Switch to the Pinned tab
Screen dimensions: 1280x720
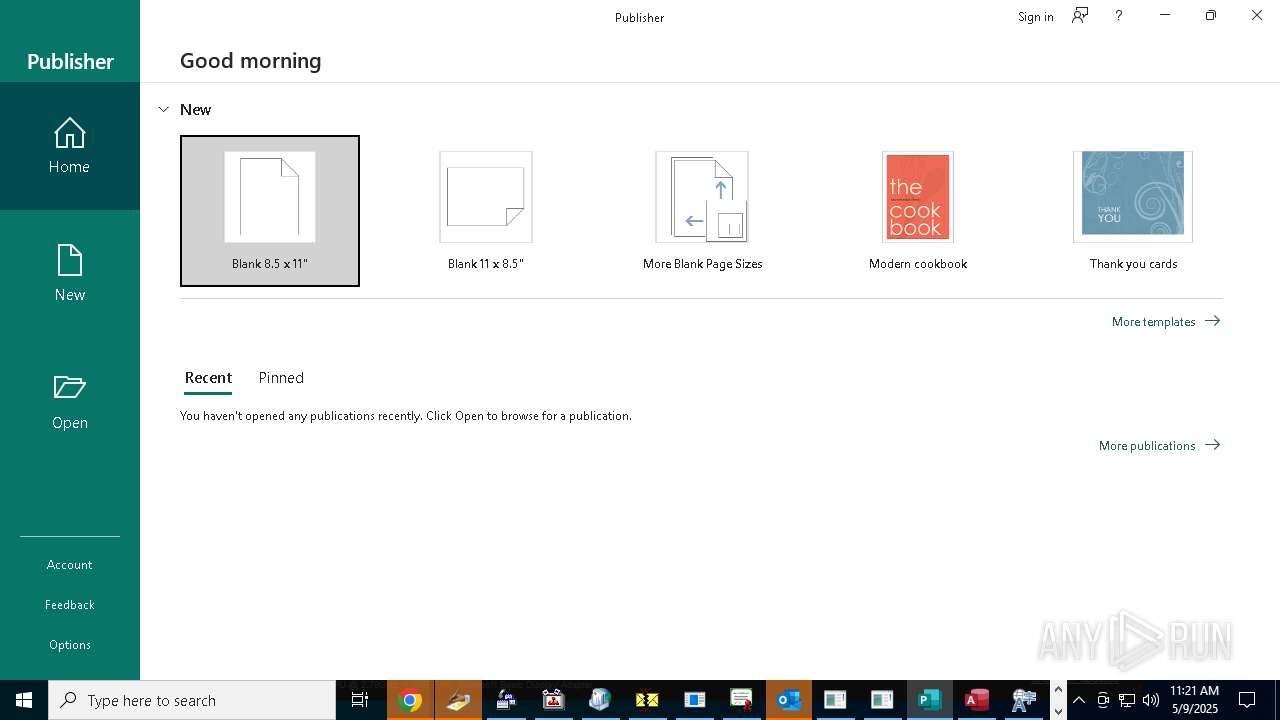(281, 378)
